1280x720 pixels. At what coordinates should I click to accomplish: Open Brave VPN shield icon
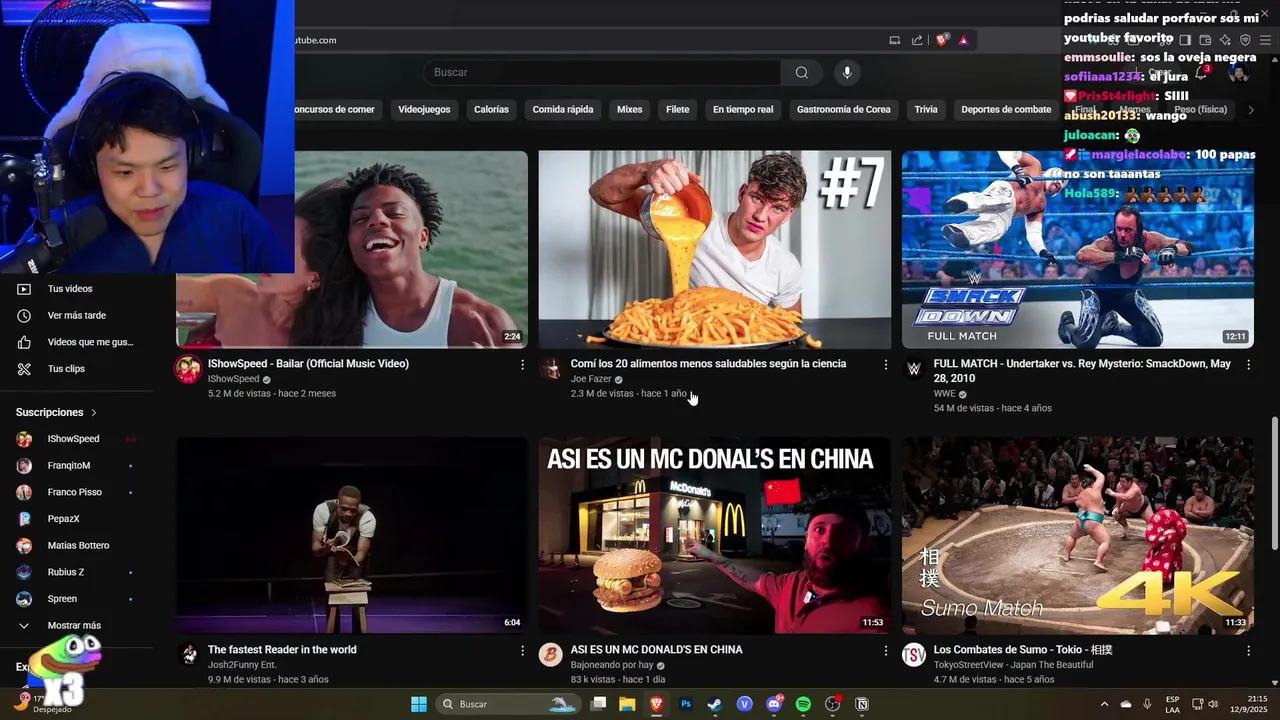click(x=1245, y=40)
